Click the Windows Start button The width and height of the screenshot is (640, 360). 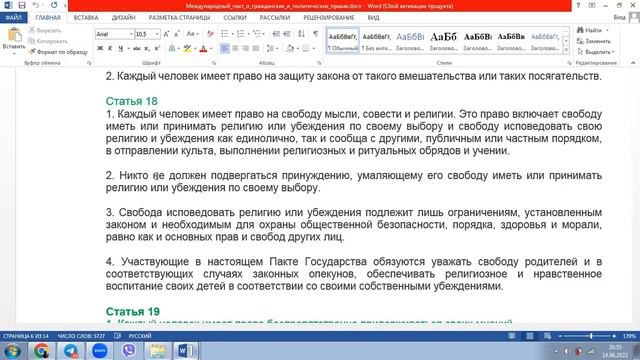12,351
